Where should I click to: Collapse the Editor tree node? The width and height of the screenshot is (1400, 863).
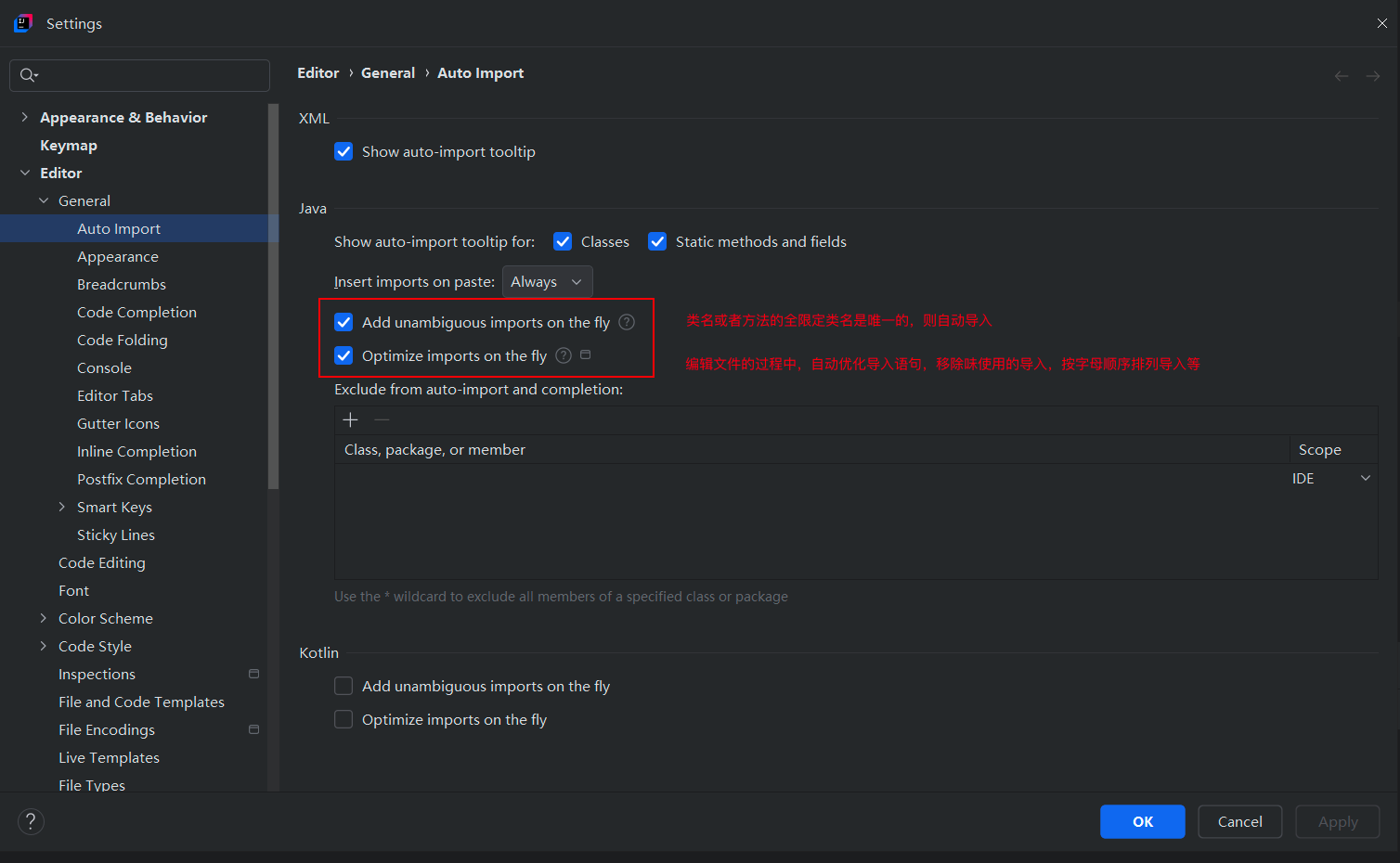coord(25,173)
